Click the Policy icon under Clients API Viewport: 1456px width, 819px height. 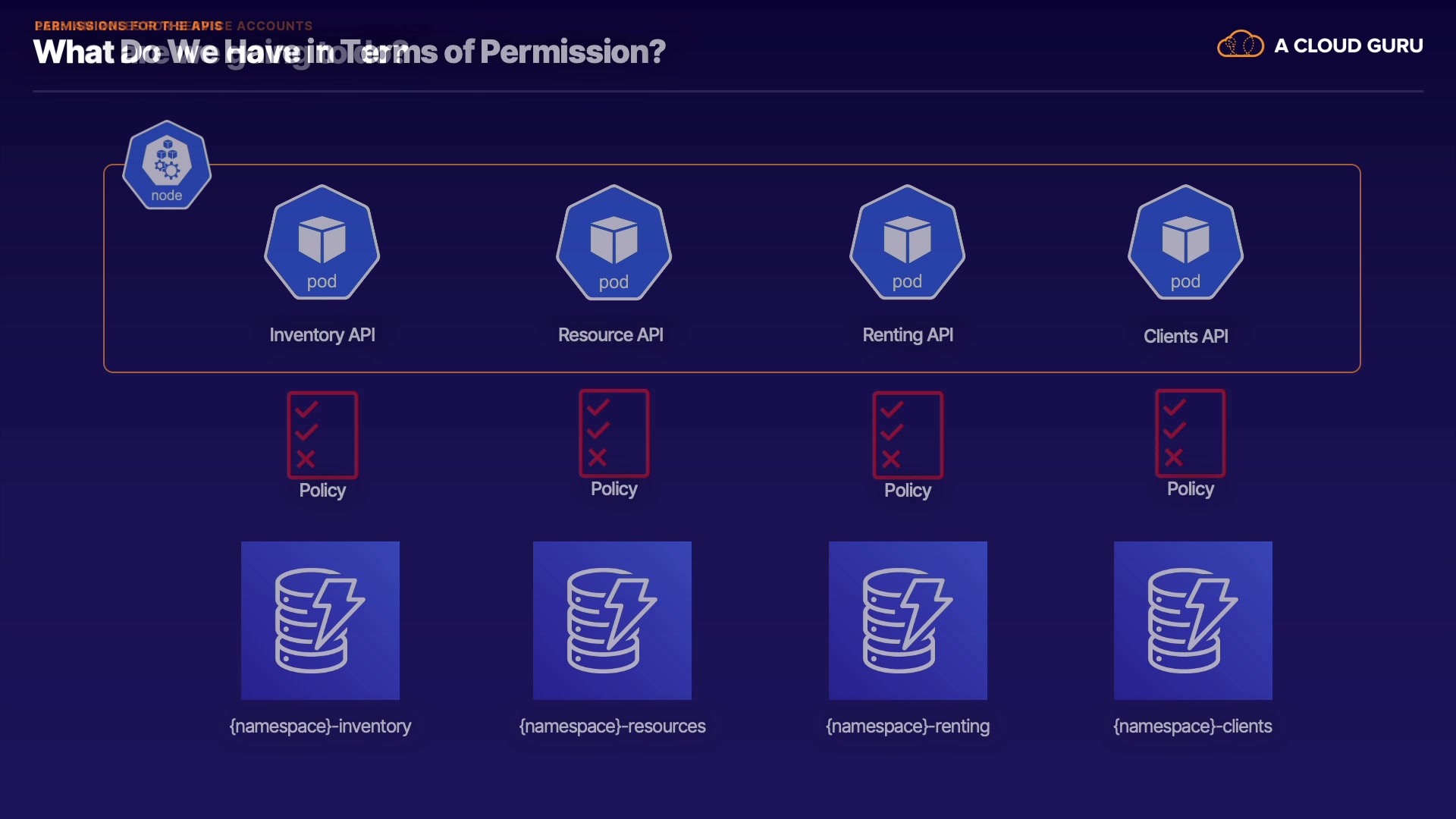point(1190,433)
